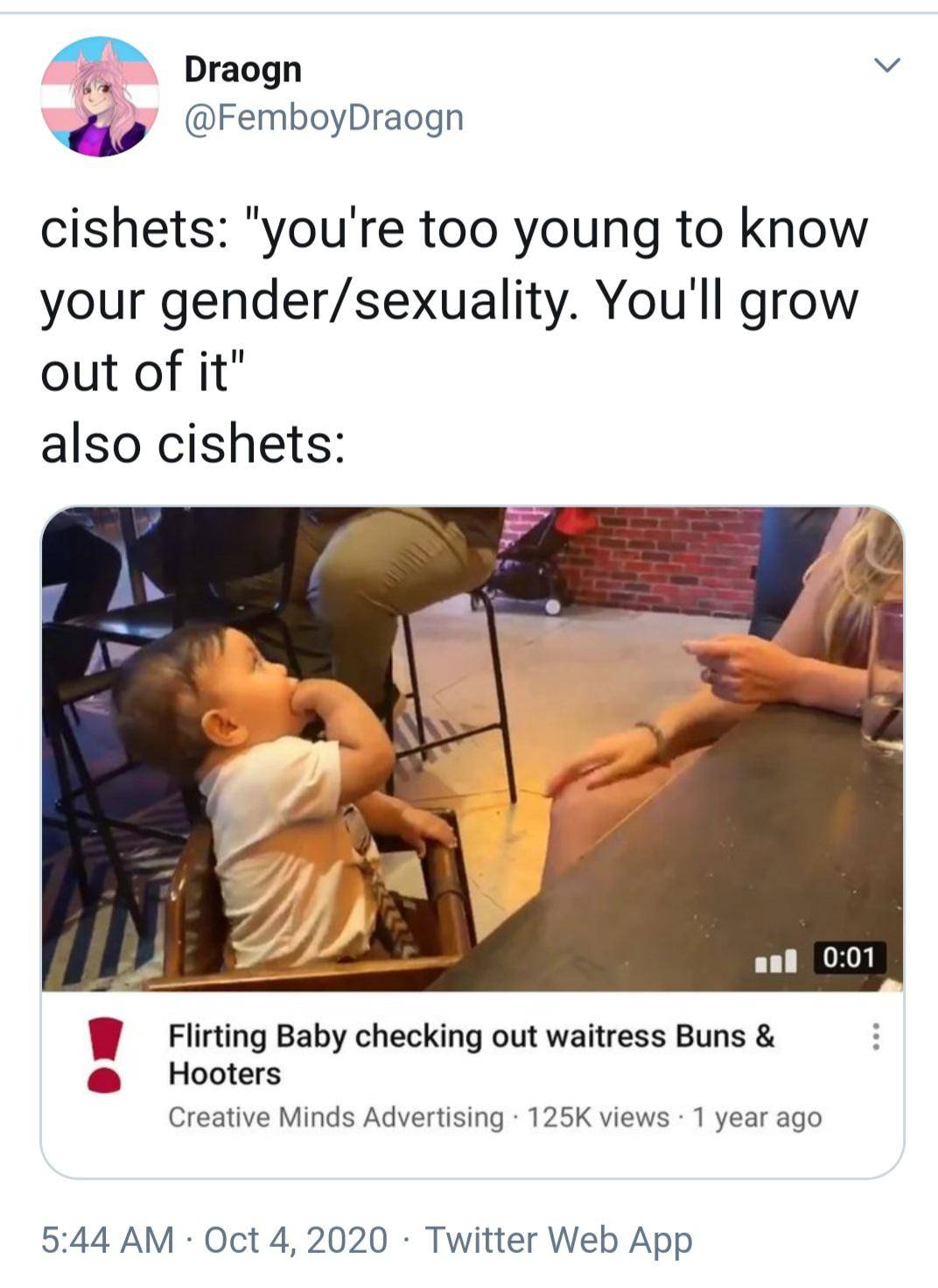Open the video card three-dot menu
This screenshot has width=938, height=1288.
[873, 1037]
